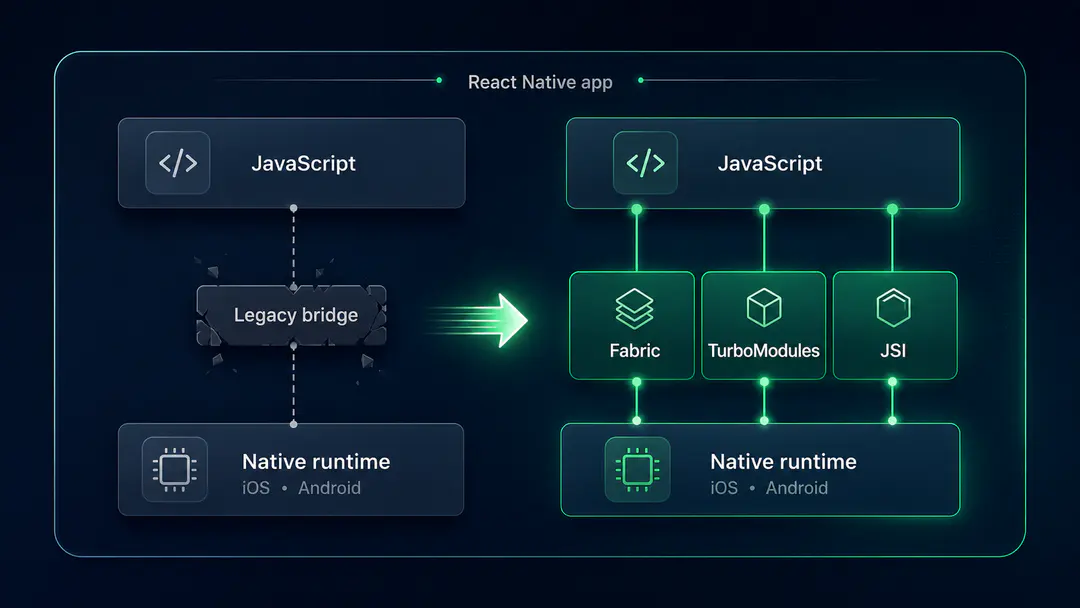Click "Native runtime" text in left gray box

pos(316,461)
